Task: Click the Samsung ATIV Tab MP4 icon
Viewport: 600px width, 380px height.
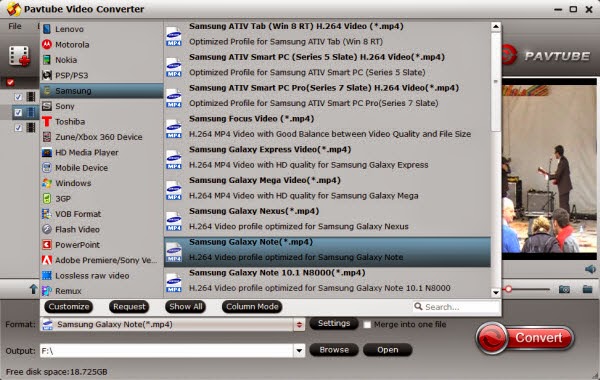Action: point(174,36)
